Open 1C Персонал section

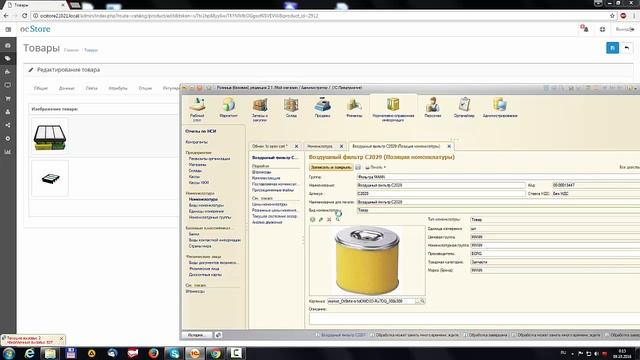(433, 108)
